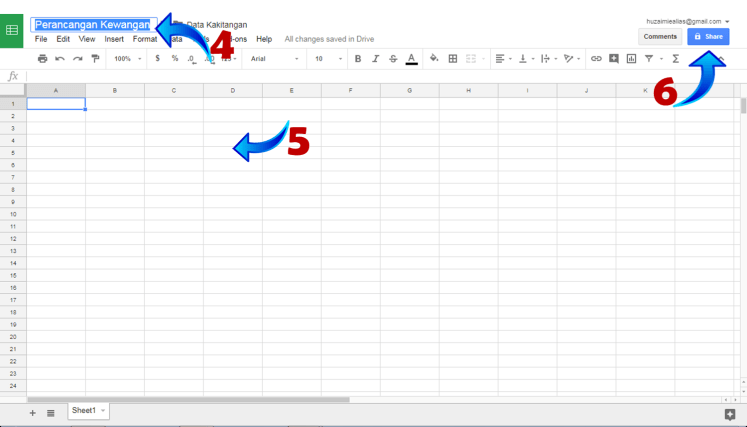This screenshot has height=427, width=747.
Task: Open the Borders tool
Action: 453,59
